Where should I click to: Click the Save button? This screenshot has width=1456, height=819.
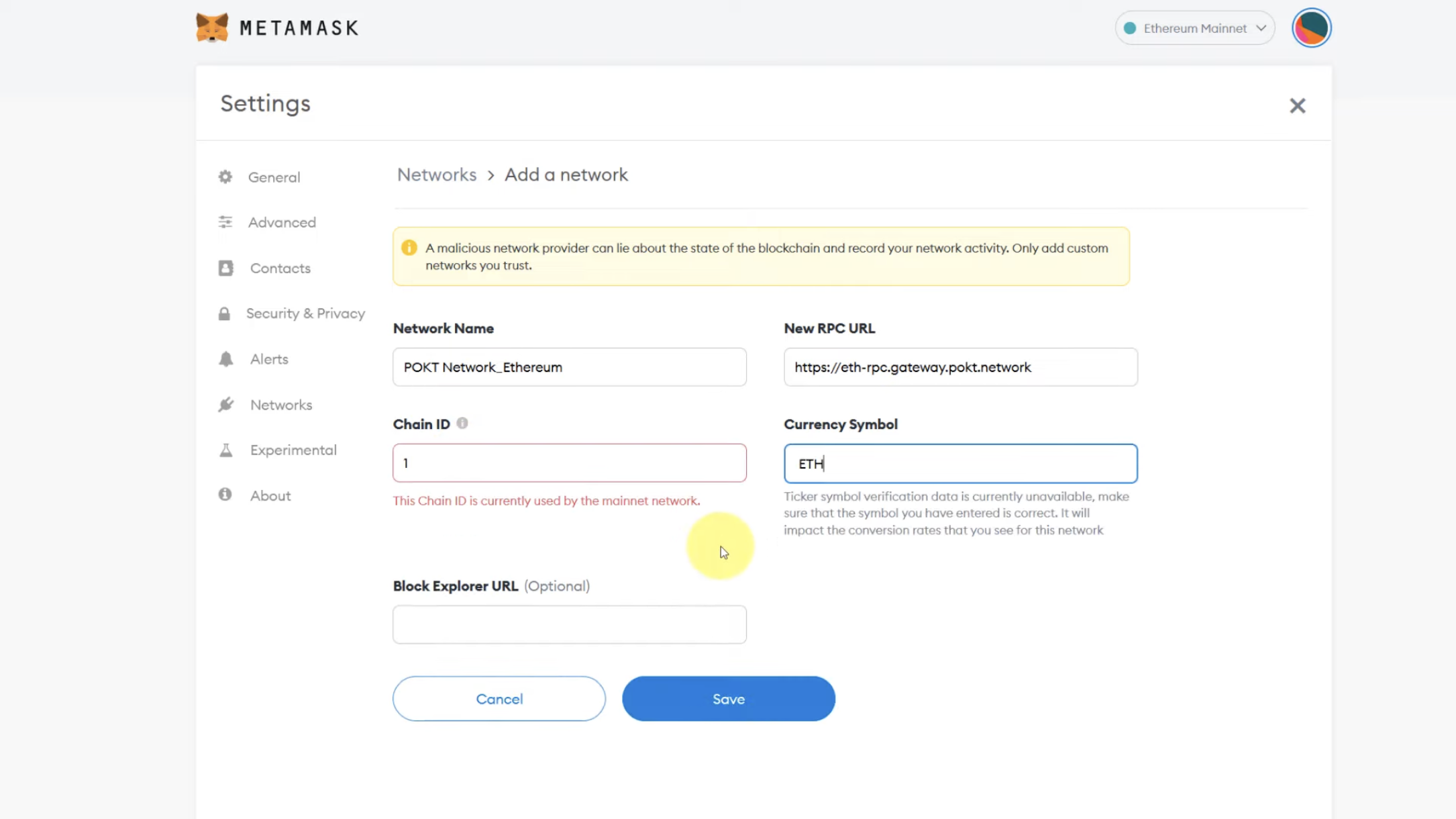728,698
